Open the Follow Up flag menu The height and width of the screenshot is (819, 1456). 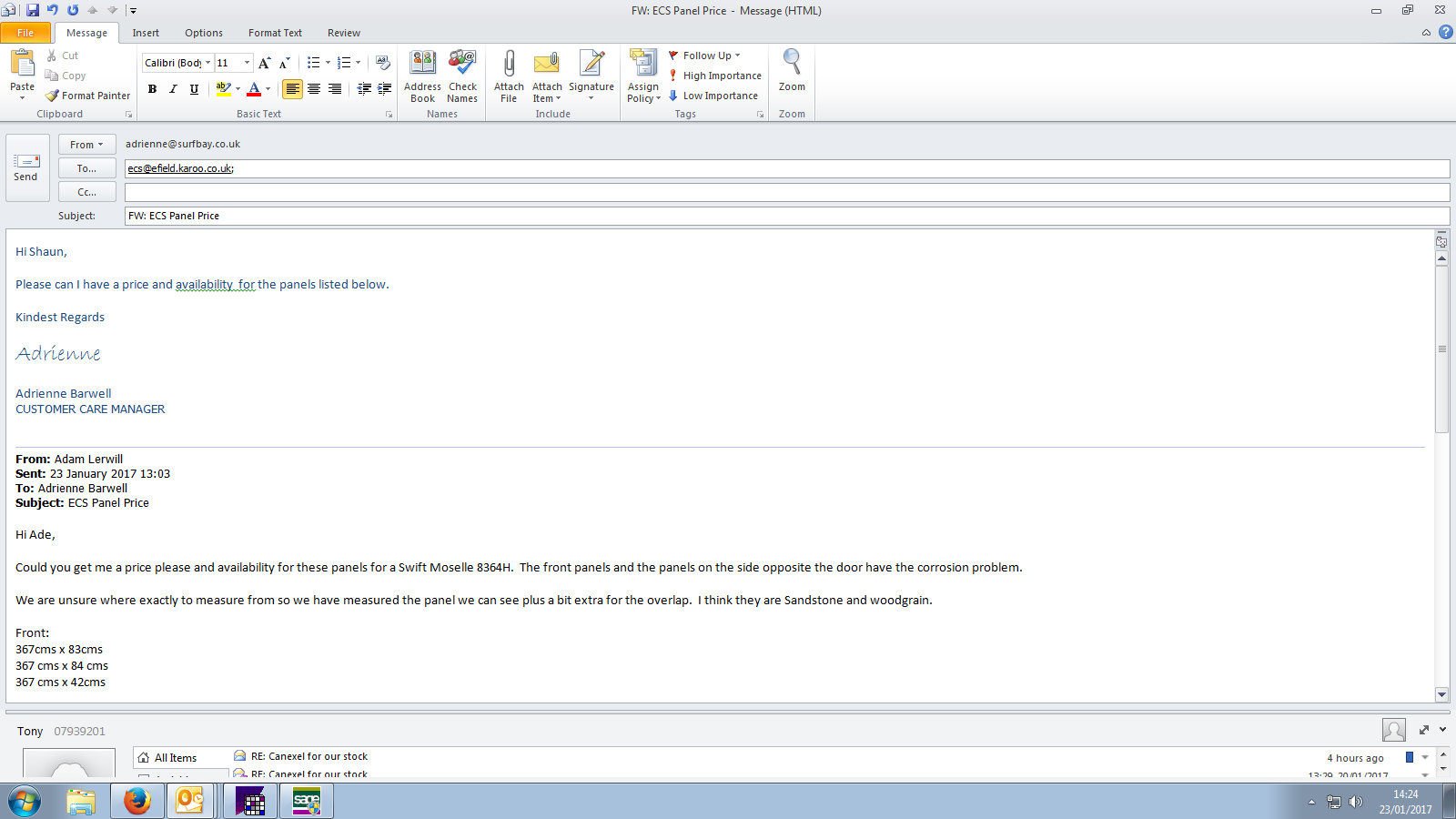click(705, 56)
